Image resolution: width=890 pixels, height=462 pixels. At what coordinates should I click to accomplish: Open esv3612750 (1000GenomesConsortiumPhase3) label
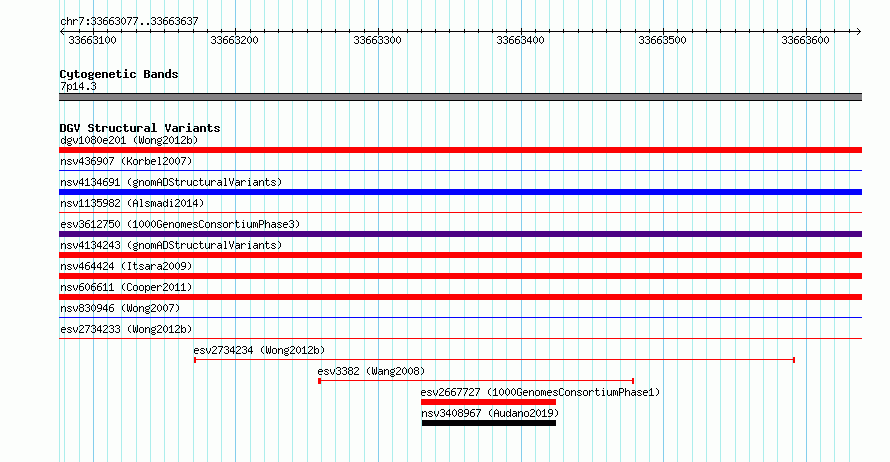[x=180, y=224]
